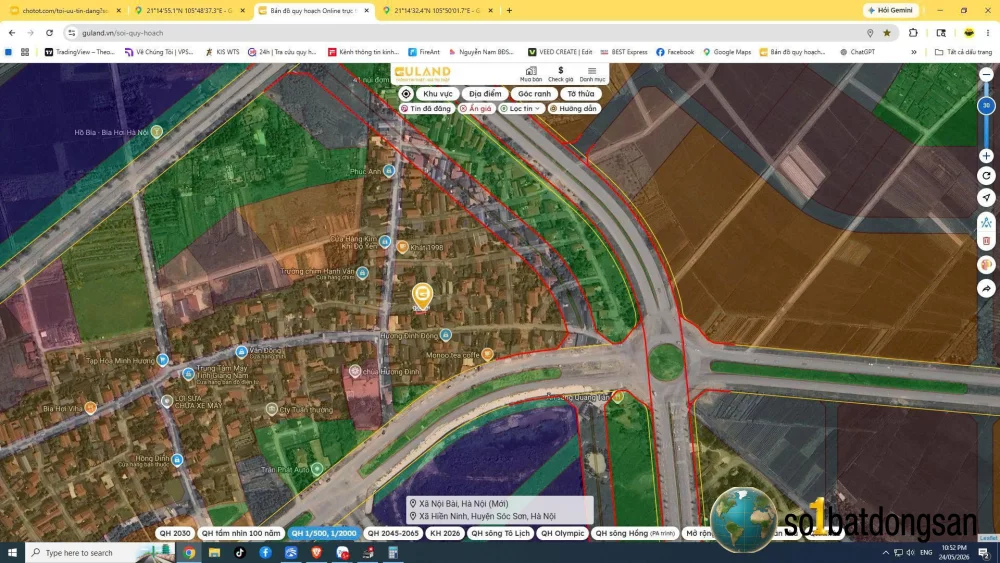Toggle Tin đã đăng listings
Screen dimensions: 1000x563
tap(426, 108)
